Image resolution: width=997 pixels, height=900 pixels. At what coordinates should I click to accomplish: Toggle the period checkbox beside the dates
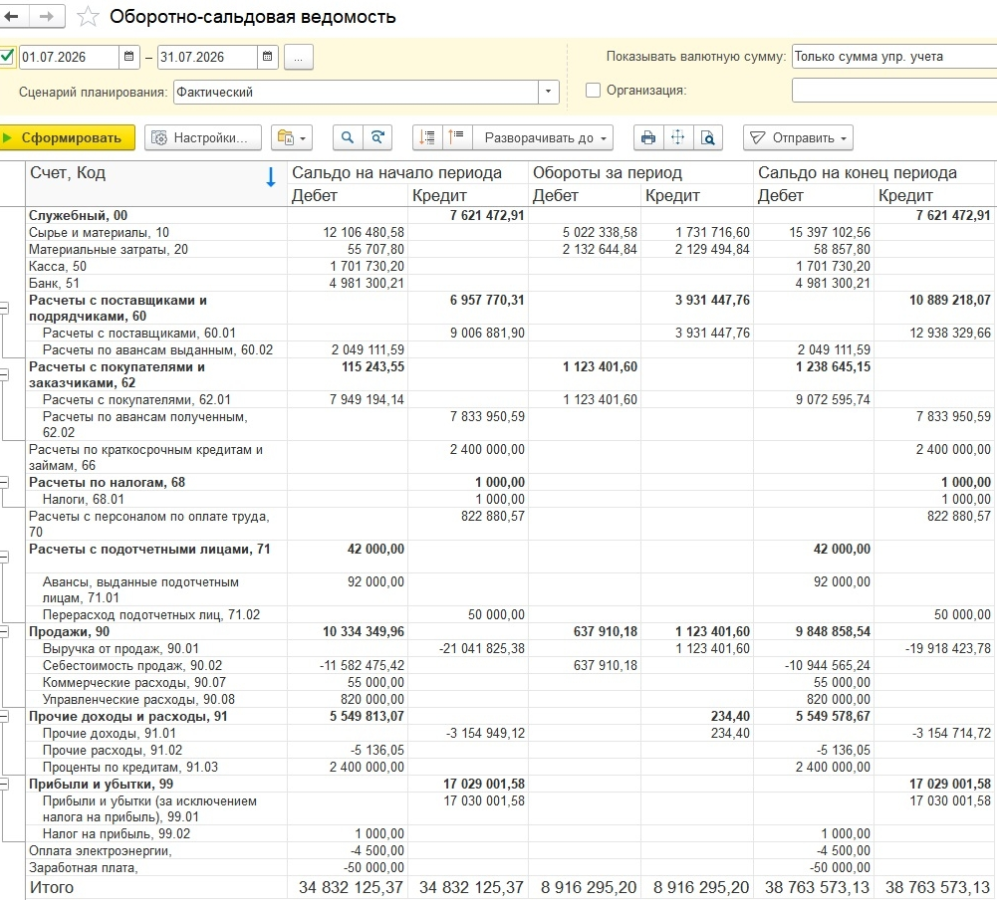point(7,56)
